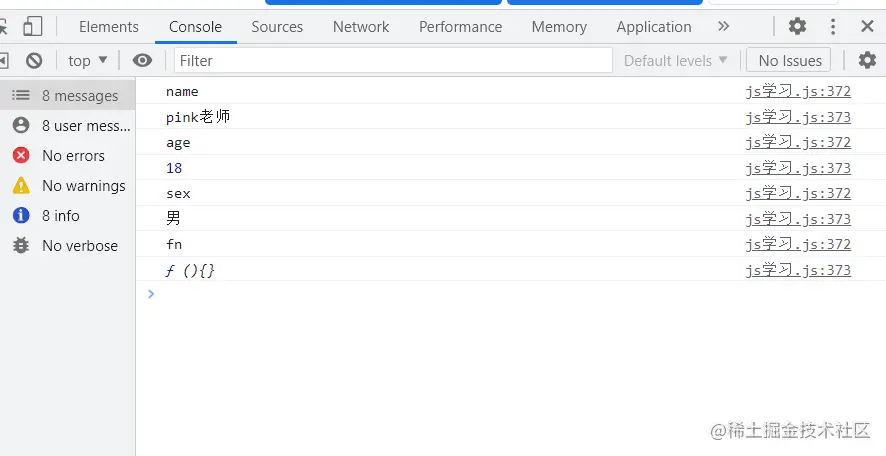
Task: Select the 8 user messages sidebar item
Action: point(68,125)
